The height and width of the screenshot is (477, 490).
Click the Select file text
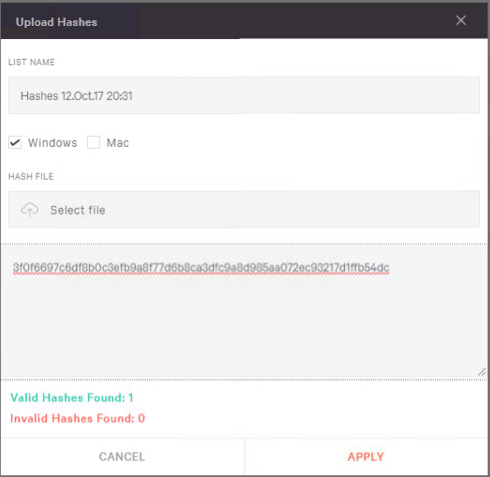coord(78,210)
